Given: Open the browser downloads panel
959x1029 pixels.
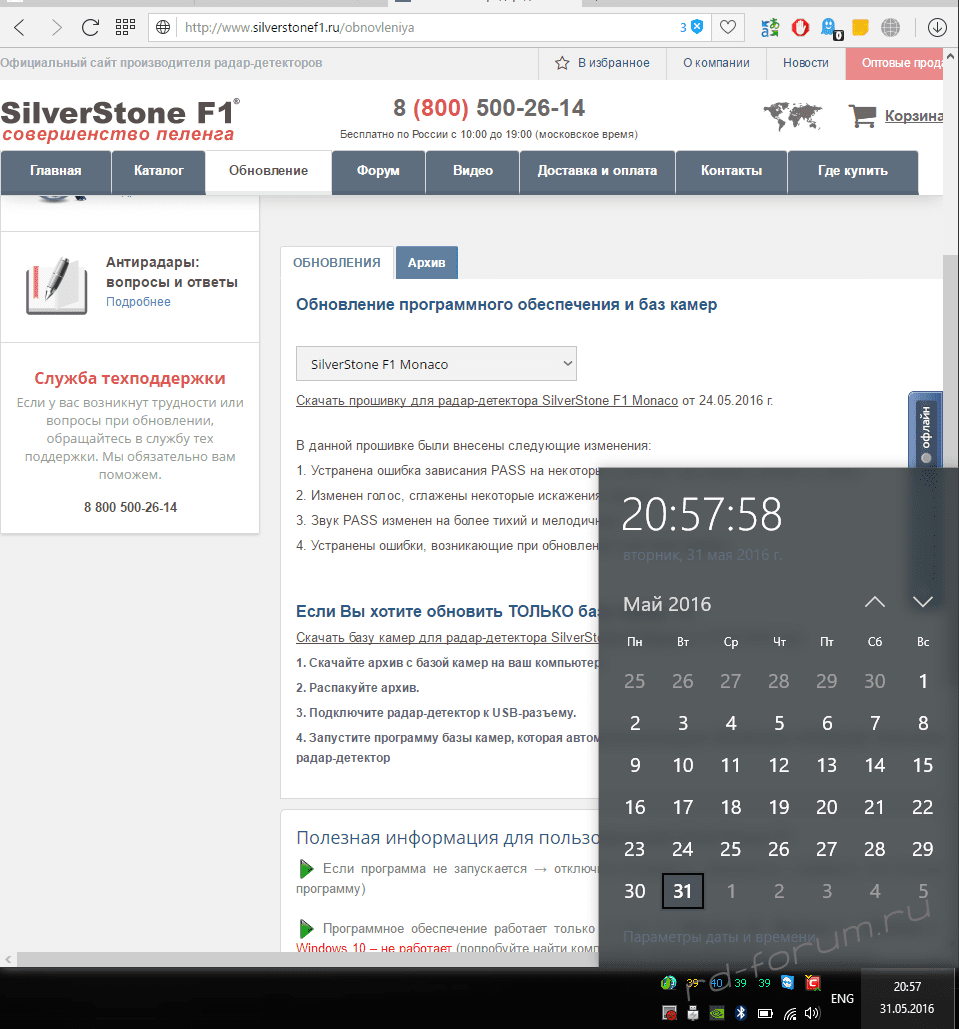Looking at the screenshot, I should coord(937,28).
